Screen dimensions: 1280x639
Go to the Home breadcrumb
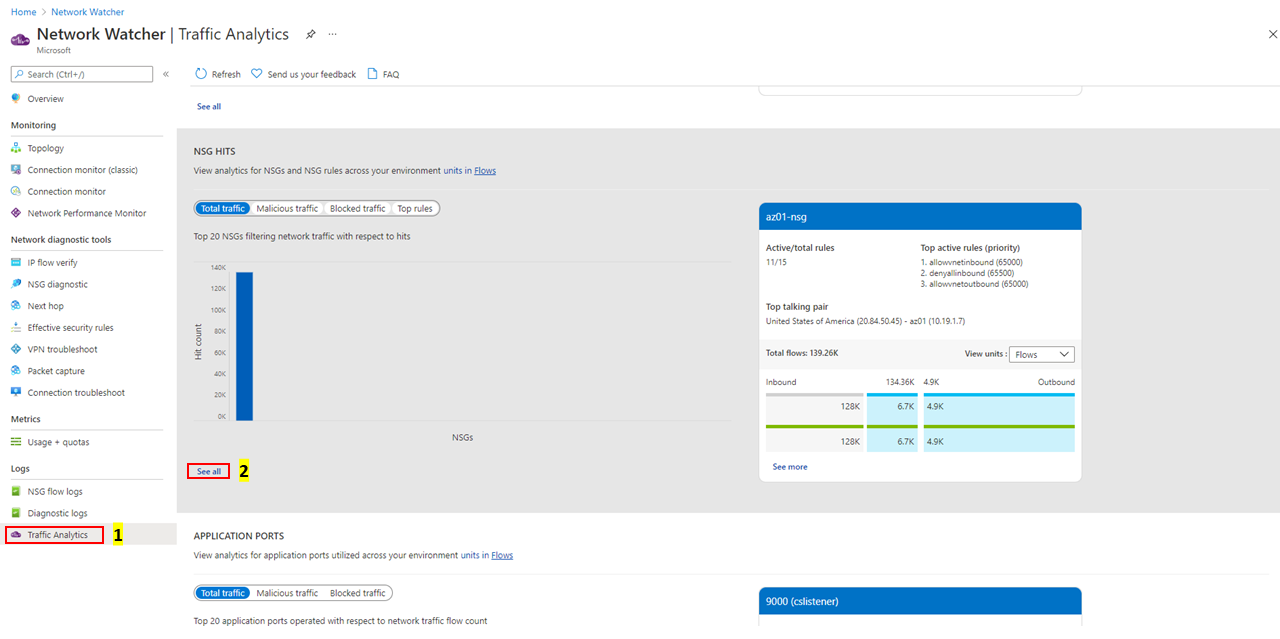[23, 12]
